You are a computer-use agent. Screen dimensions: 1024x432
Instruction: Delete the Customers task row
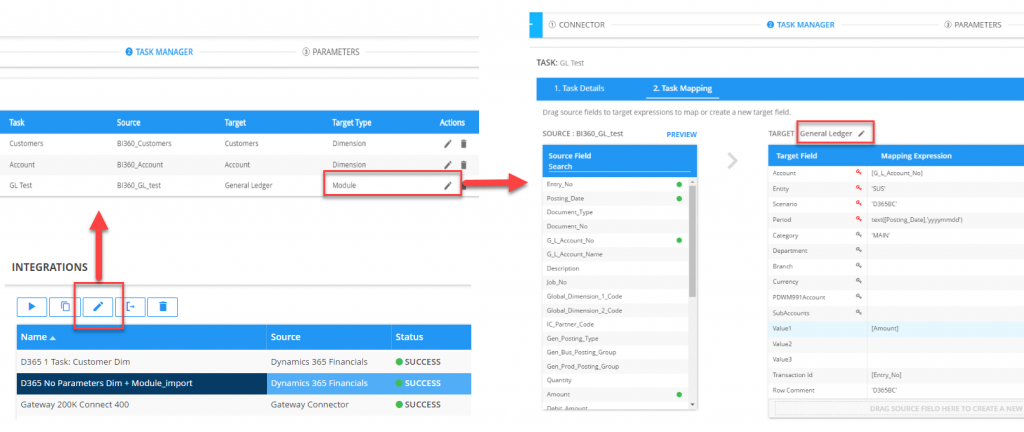click(x=462, y=144)
